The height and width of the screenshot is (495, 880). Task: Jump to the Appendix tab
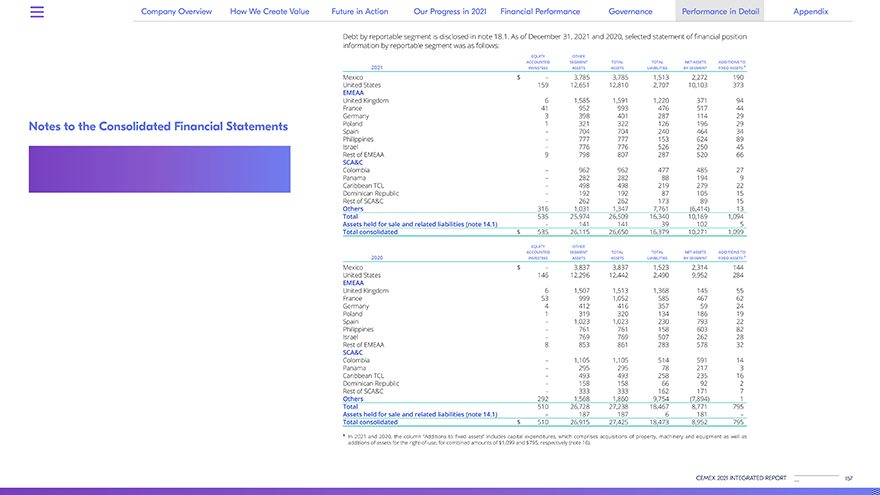pos(810,12)
